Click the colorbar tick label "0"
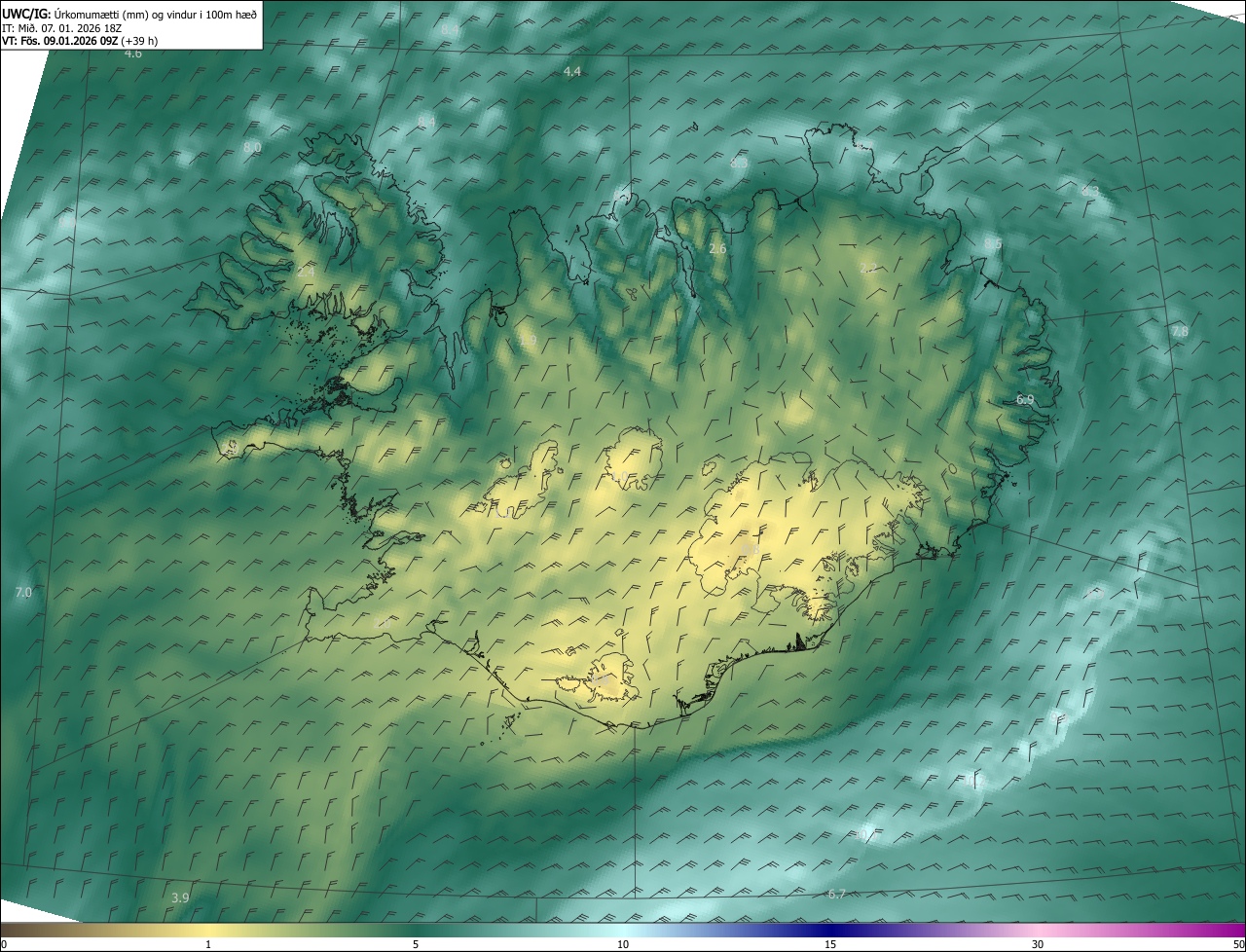This screenshot has width=1246, height=952. [x=4, y=944]
